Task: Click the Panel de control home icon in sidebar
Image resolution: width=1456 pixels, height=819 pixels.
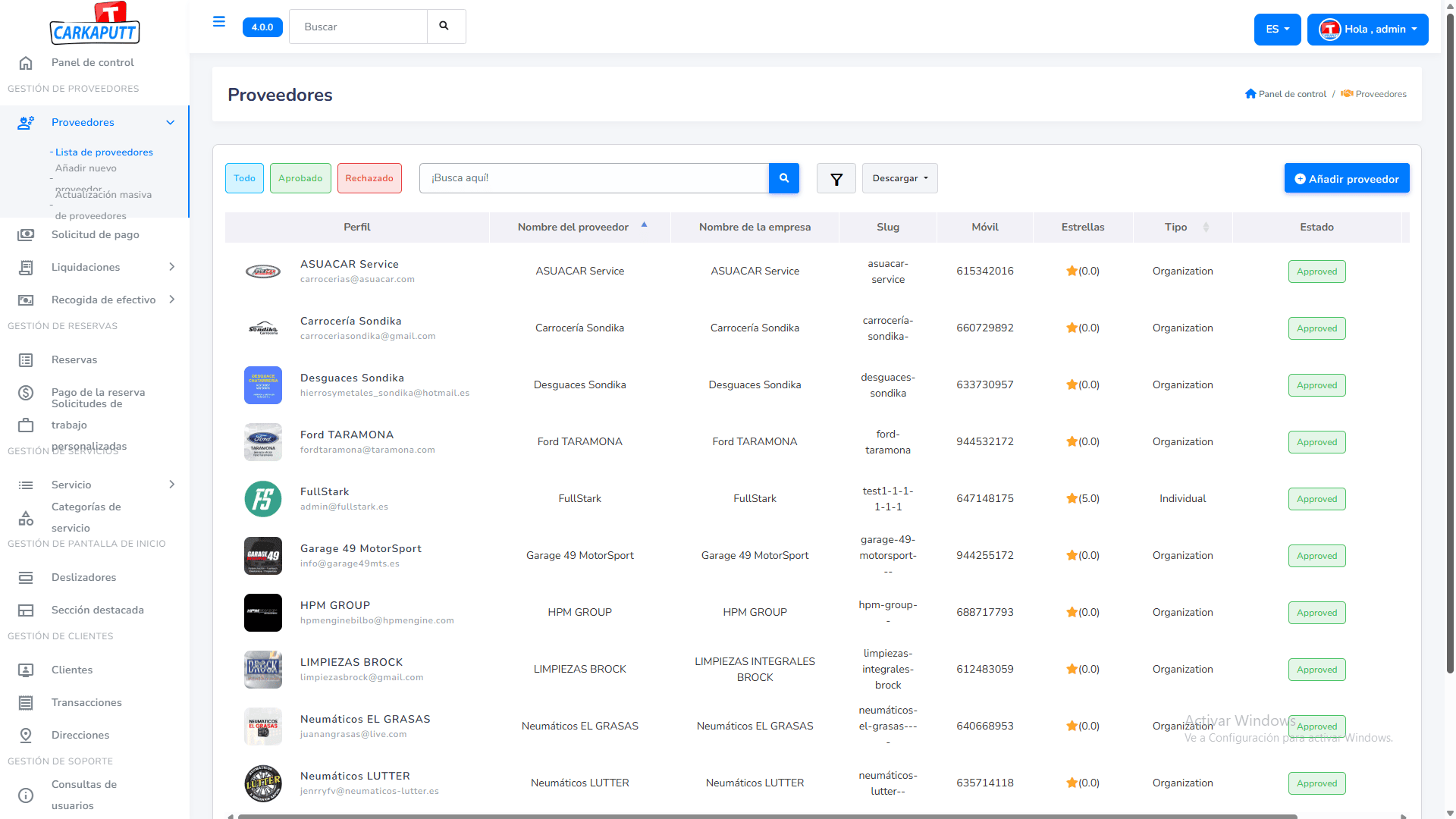Action: (26, 63)
